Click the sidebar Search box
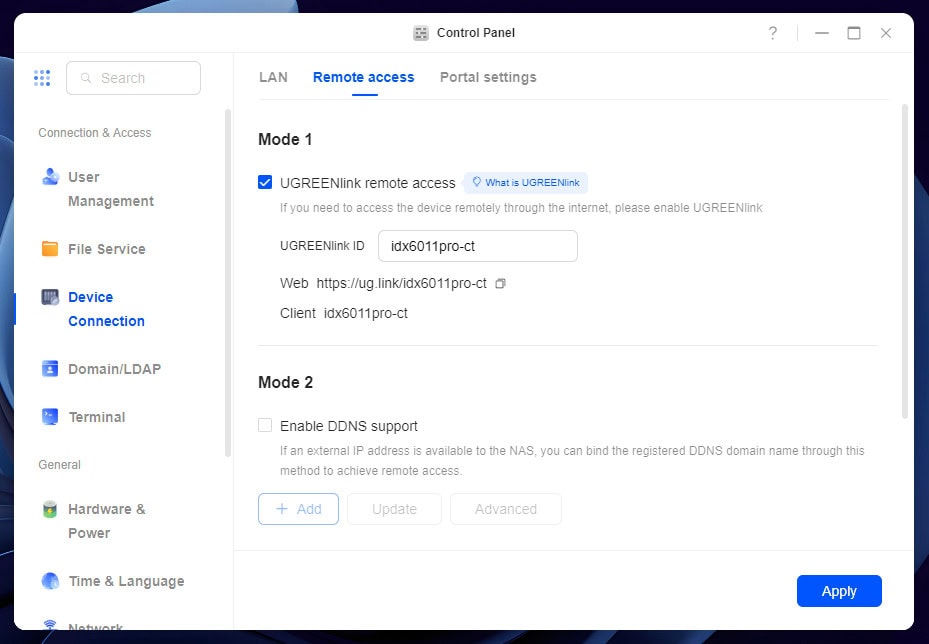This screenshot has width=929, height=644. tap(134, 78)
